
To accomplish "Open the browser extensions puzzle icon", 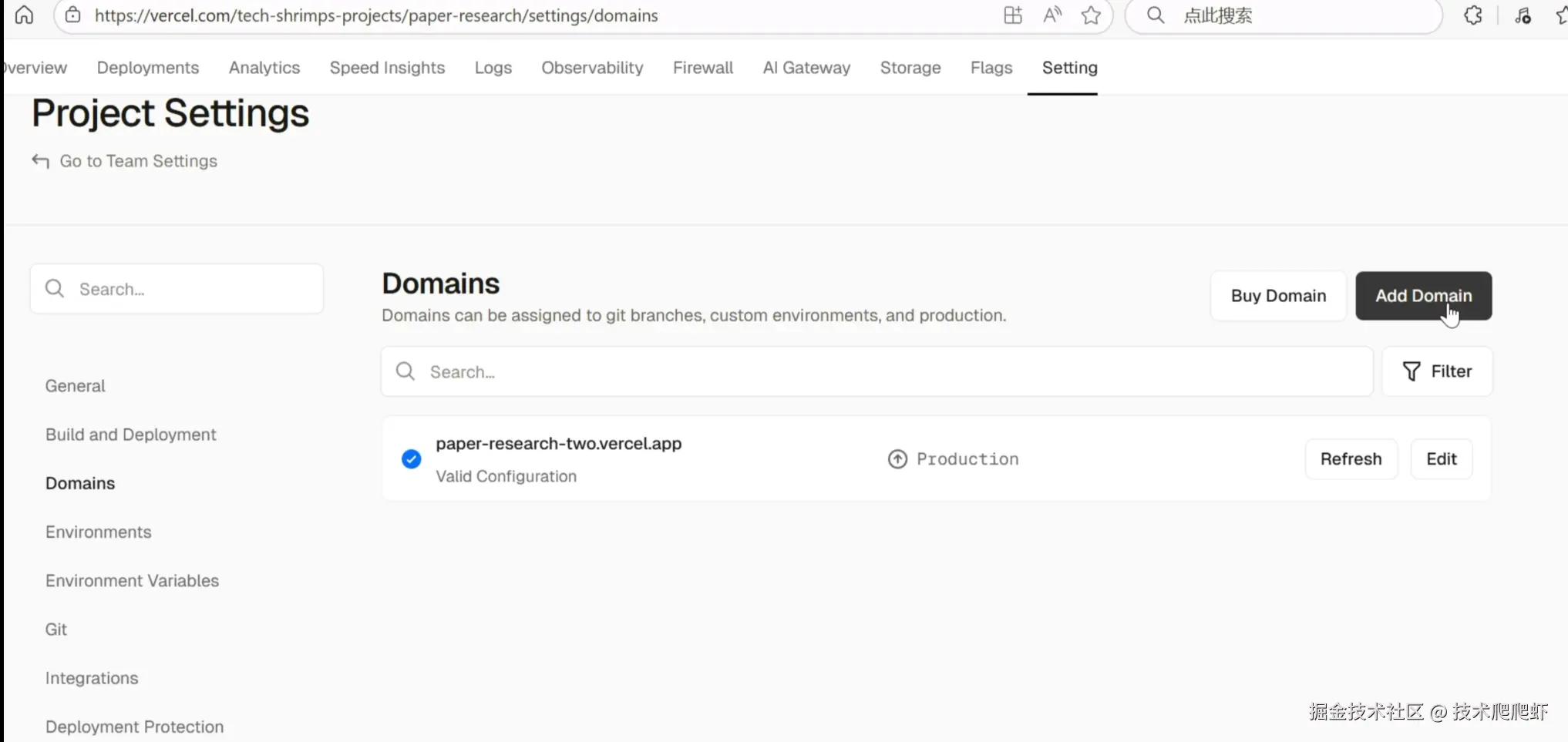I will pos(1473,15).
